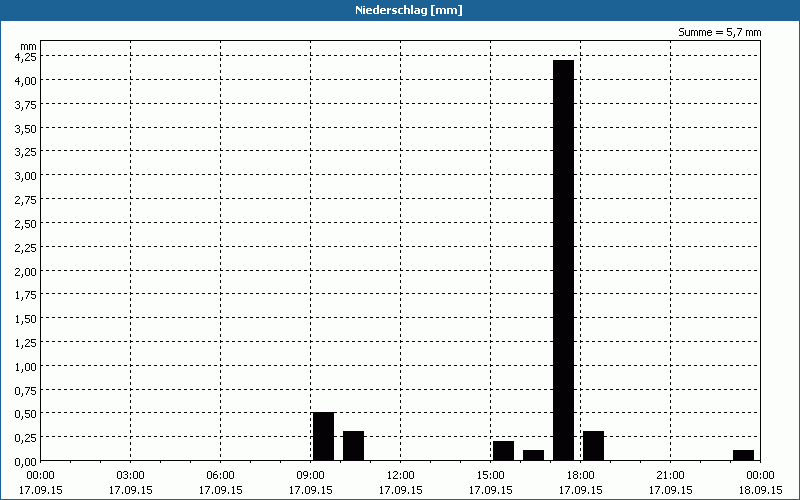The height and width of the screenshot is (500, 800).
Task: Click the tallest bar before 18:00
Action: (563, 260)
